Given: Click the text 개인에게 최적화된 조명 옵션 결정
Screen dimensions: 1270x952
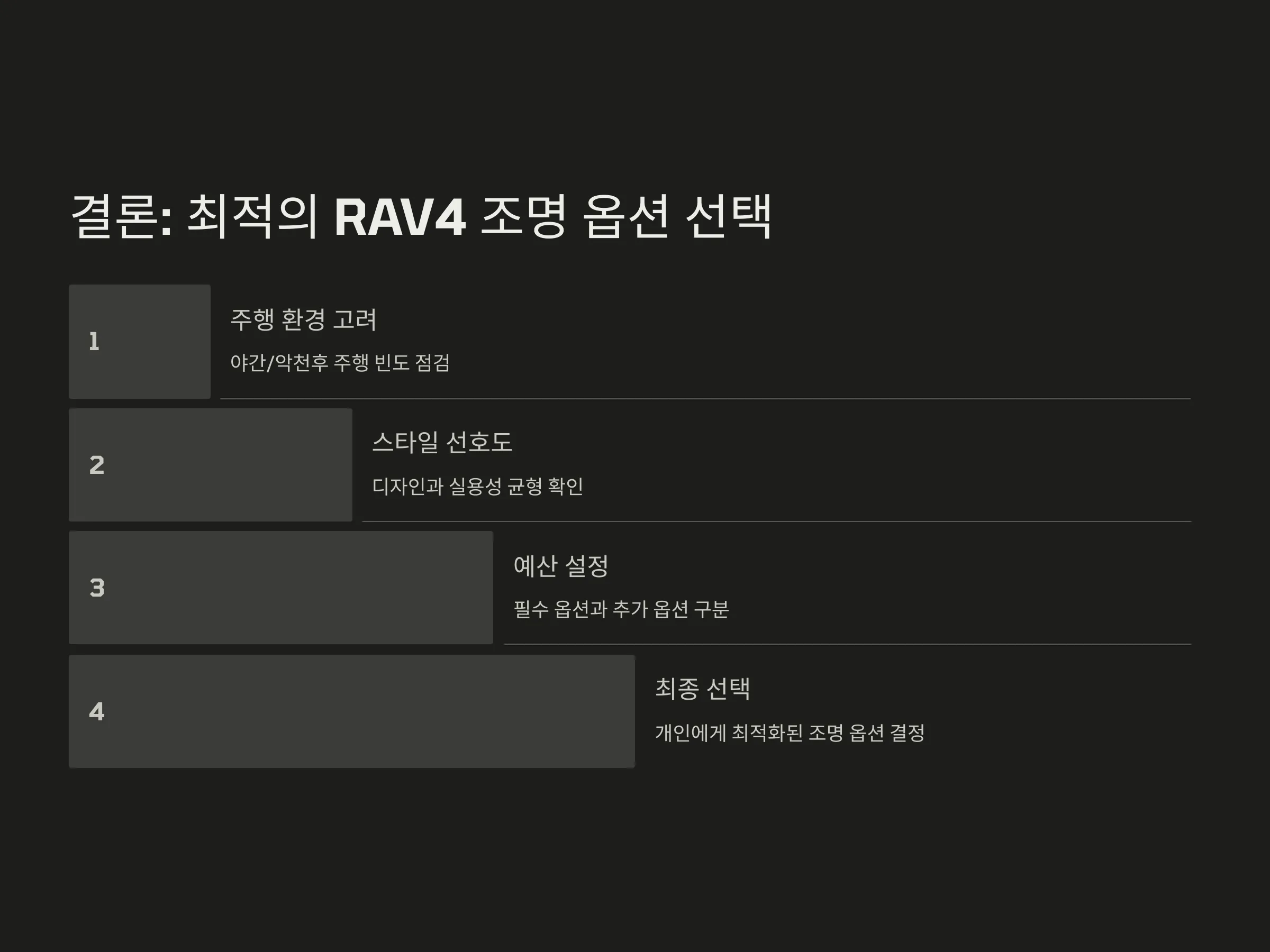Looking at the screenshot, I should pos(790,733).
